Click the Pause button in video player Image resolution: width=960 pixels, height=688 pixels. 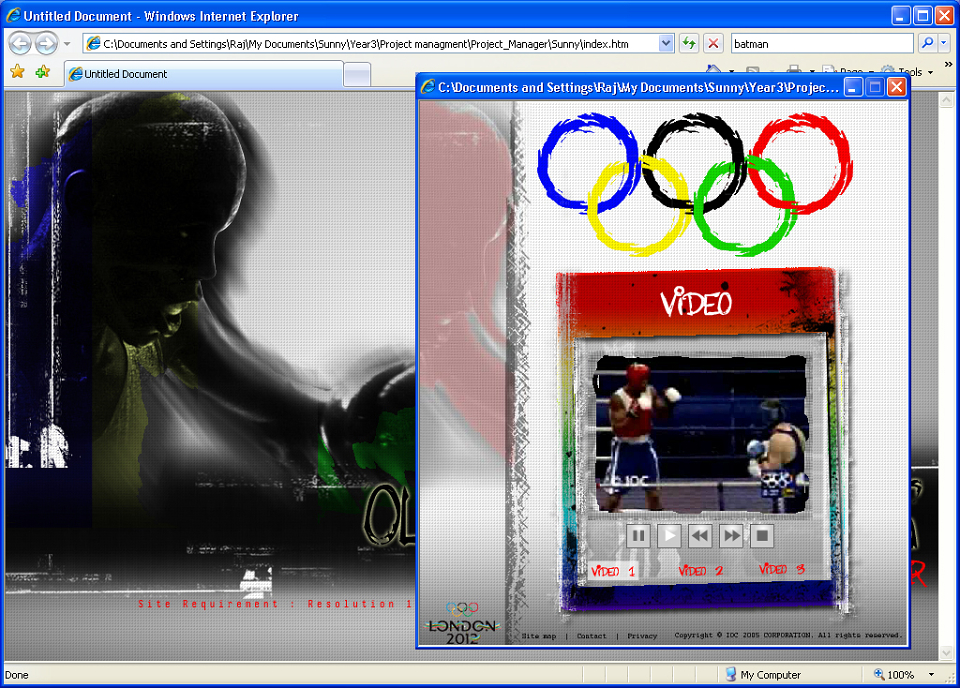pyautogui.click(x=638, y=536)
